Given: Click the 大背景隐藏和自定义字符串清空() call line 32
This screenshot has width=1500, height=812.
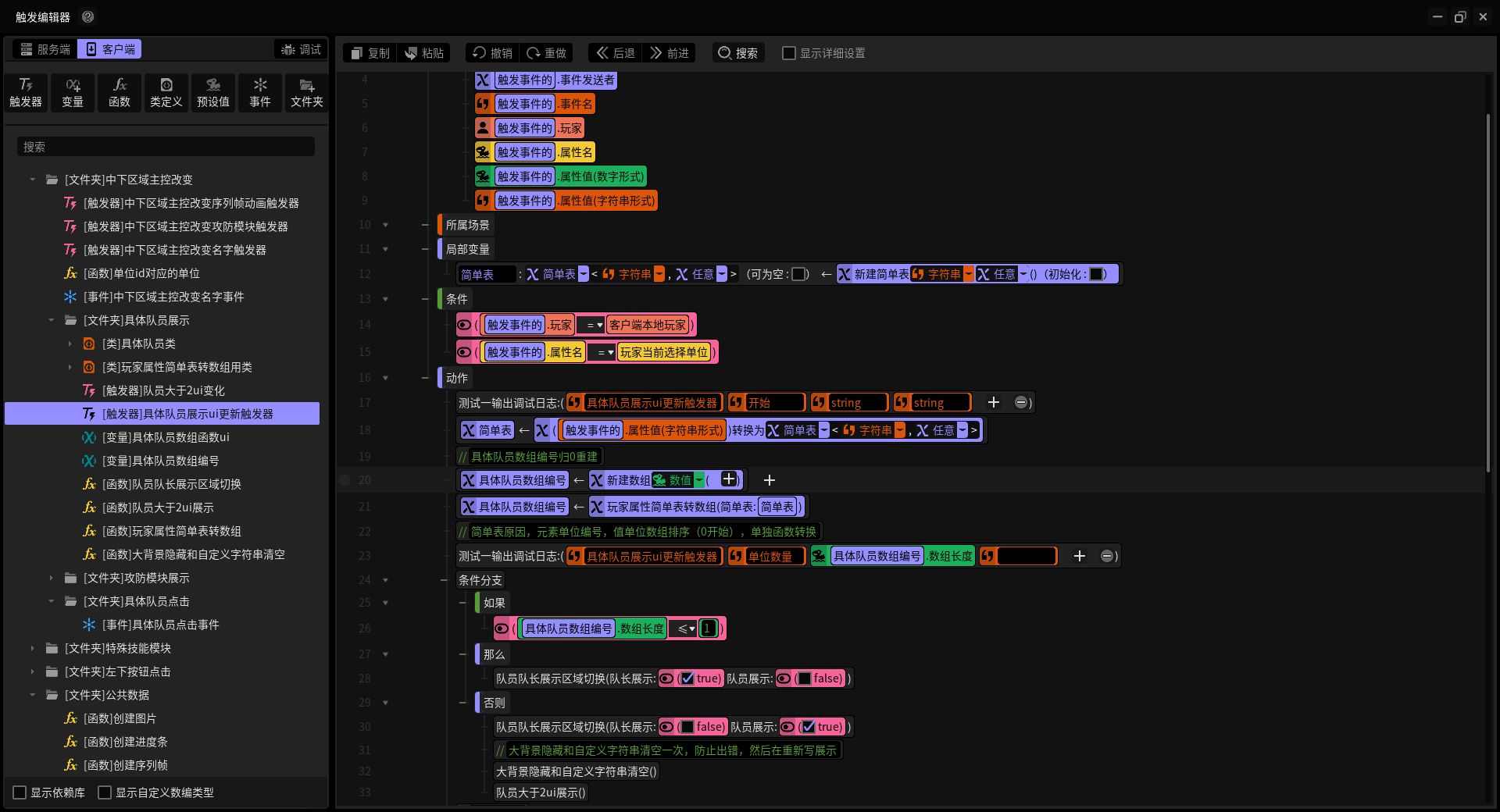Looking at the screenshot, I should click(x=577, y=771).
